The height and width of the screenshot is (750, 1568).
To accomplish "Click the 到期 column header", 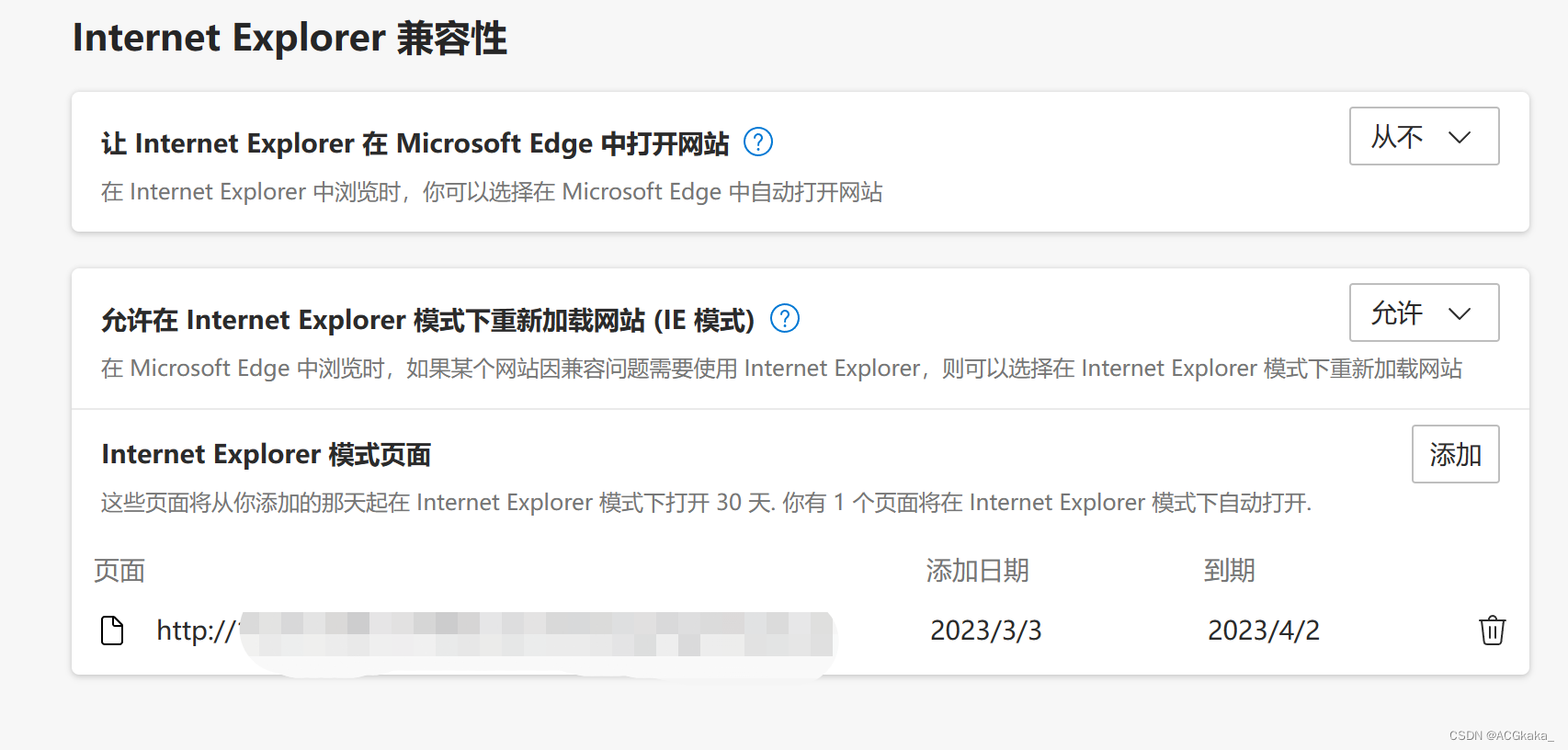I will (x=1229, y=571).
